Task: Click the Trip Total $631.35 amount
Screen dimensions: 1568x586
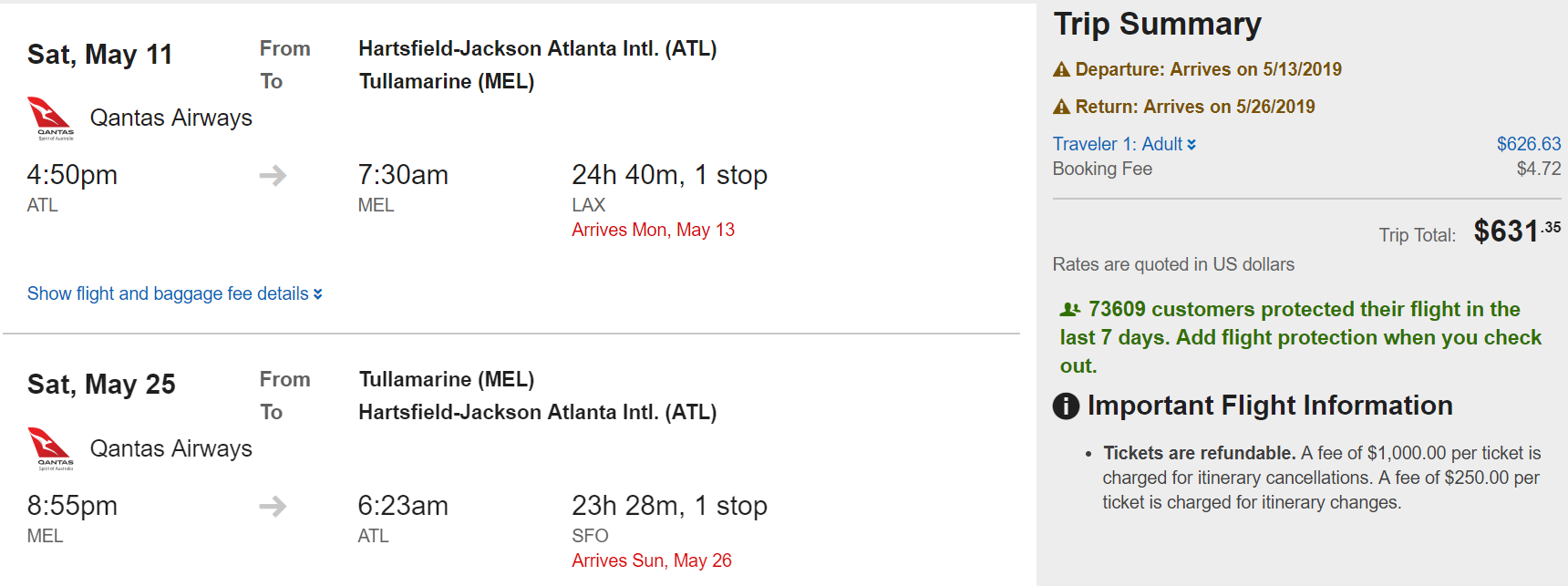Action: pos(1516,231)
